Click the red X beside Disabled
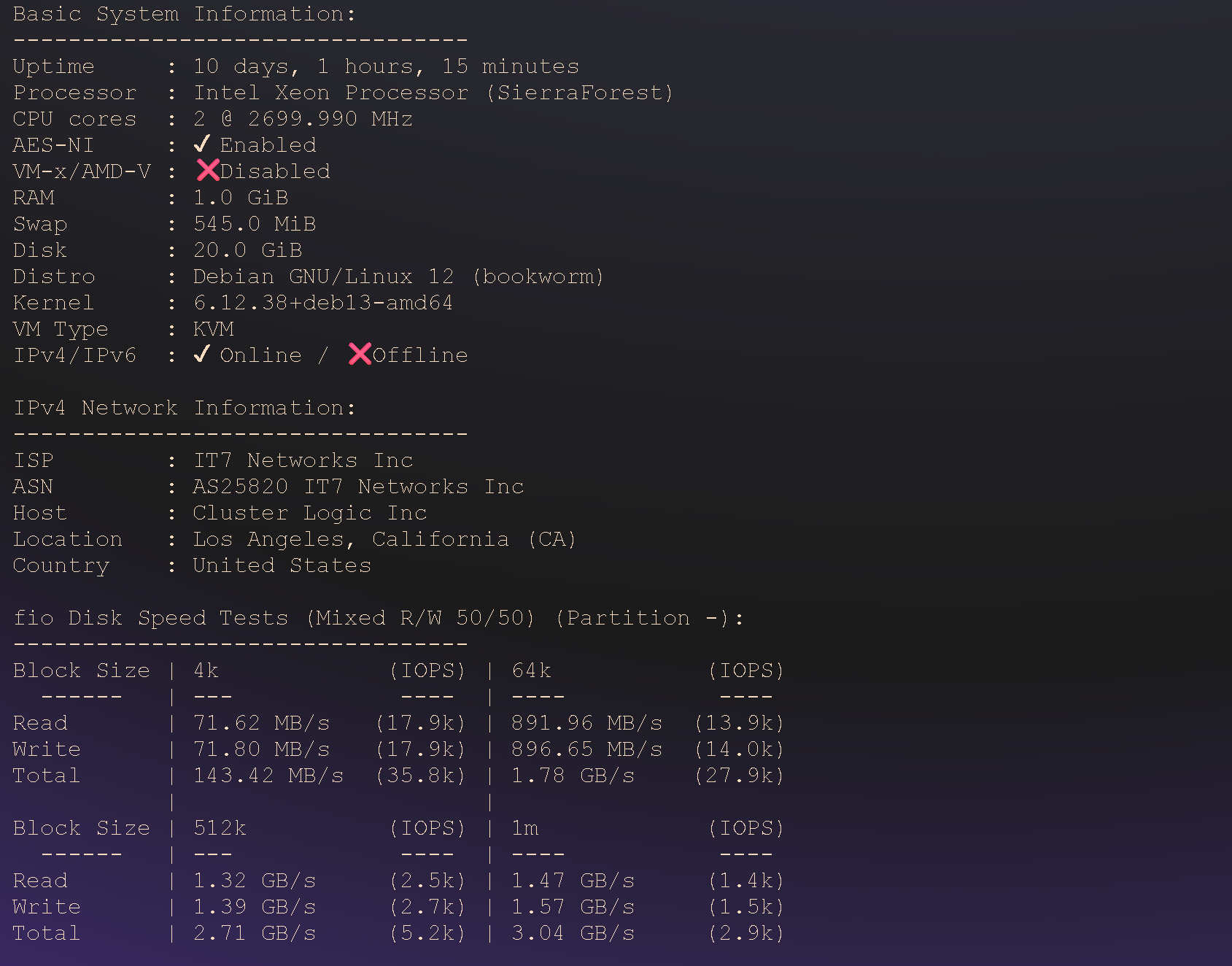This screenshot has height=966, width=1232. tap(208, 171)
